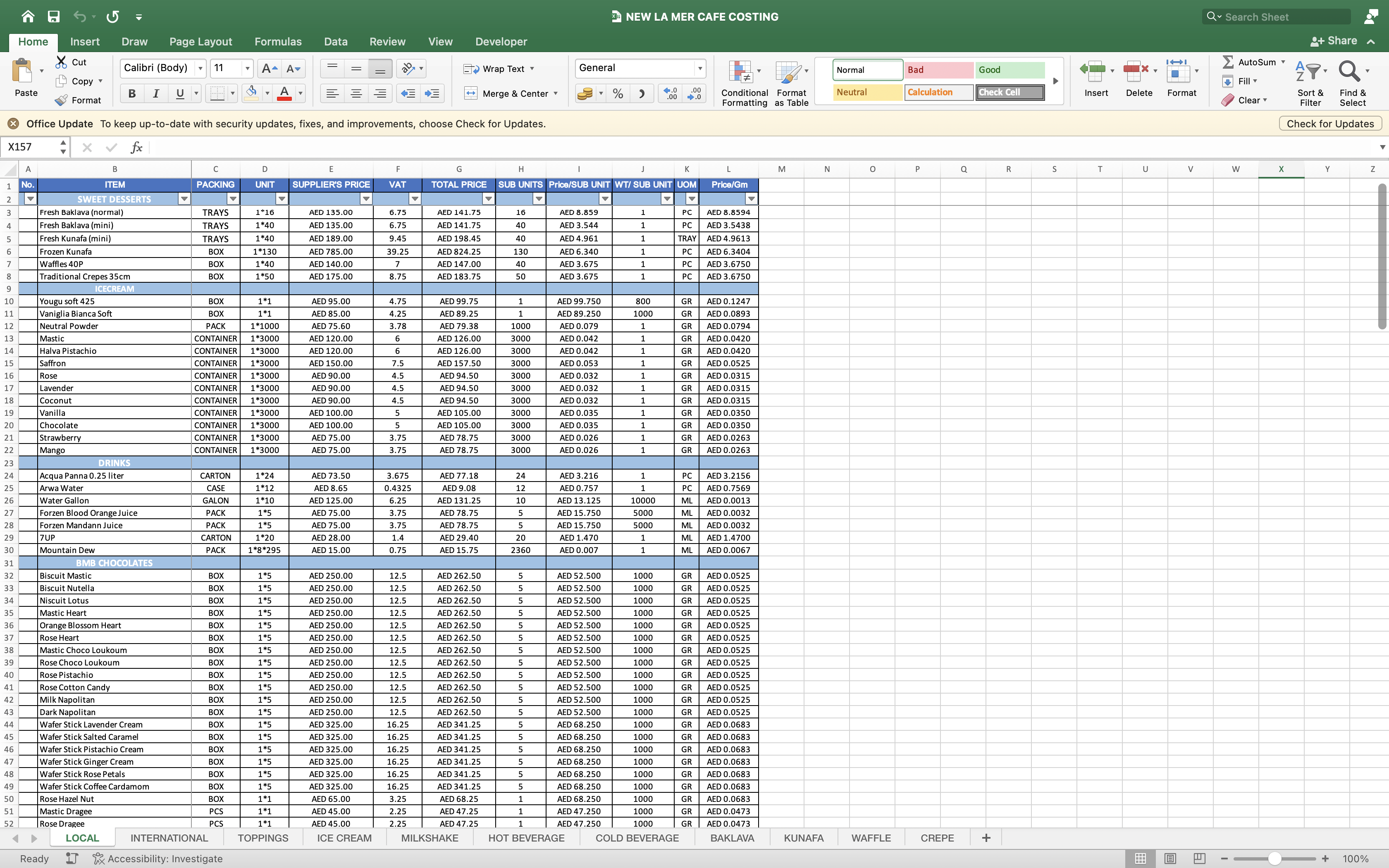This screenshot has height=868, width=1389.
Task: Expand the SUPPLIER'S PRICE filter dropdown
Action: 365,199
